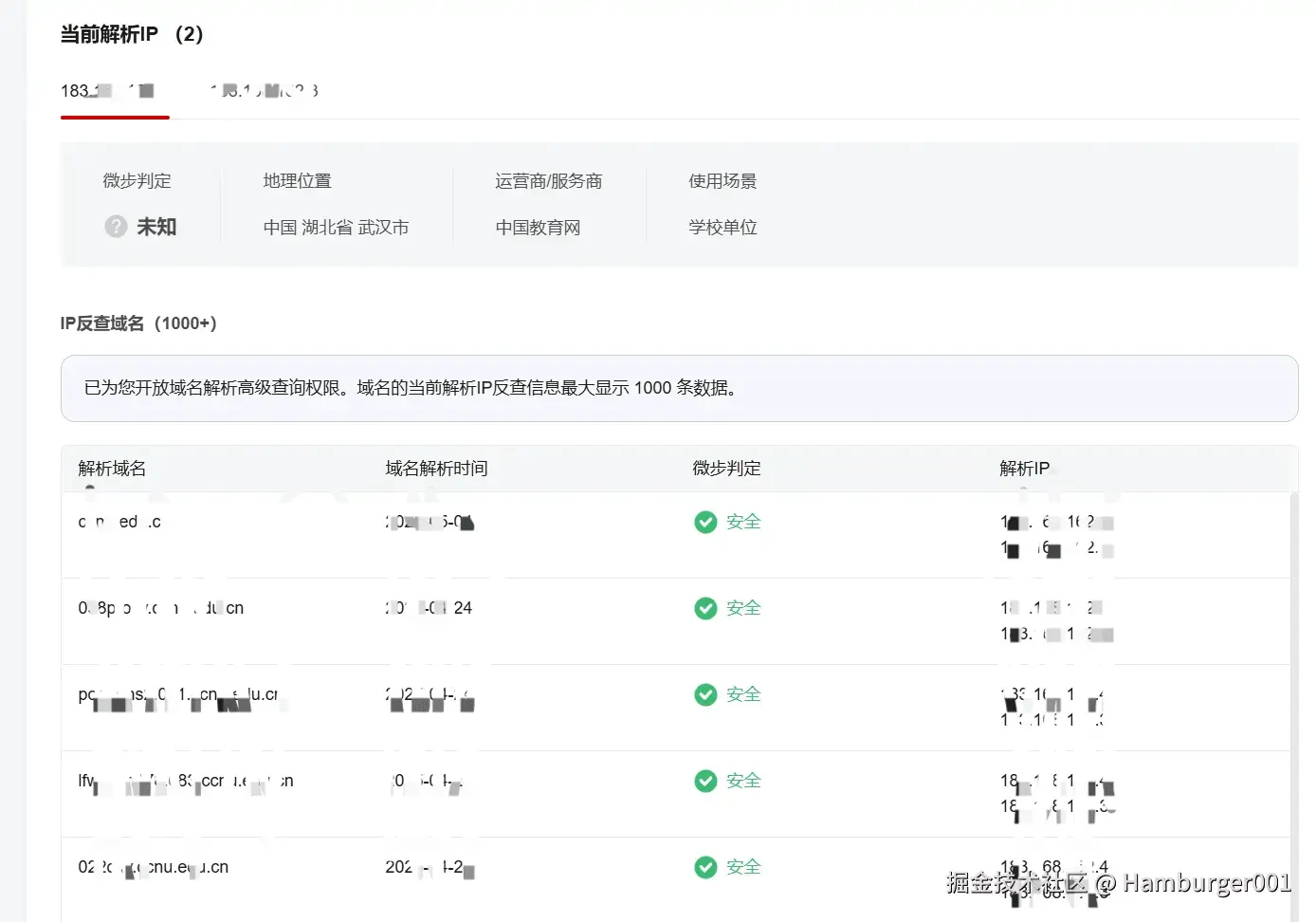The height and width of the screenshot is (922, 1316).
Task: Click the notice about 高级查询权限
Action: [x=679, y=388]
